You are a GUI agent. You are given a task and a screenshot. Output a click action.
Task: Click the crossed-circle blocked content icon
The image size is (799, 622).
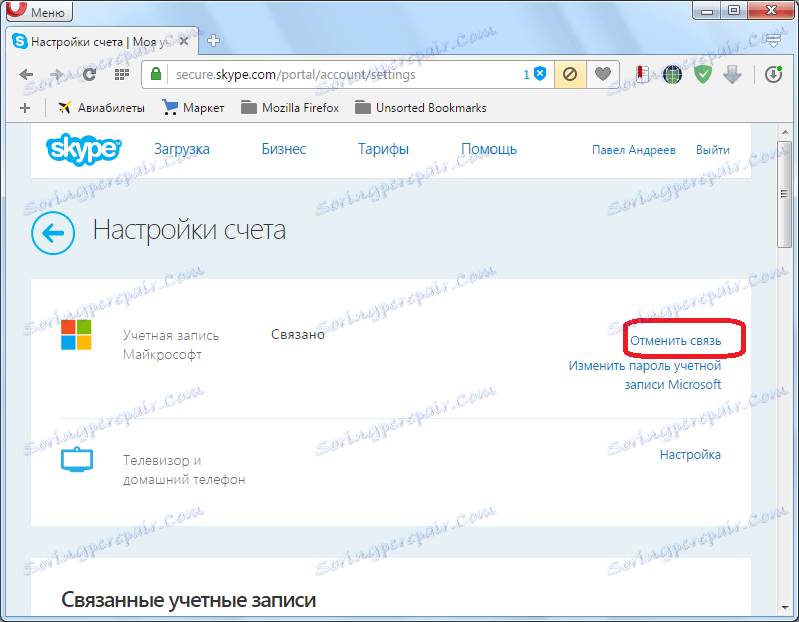click(x=570, y=75)
